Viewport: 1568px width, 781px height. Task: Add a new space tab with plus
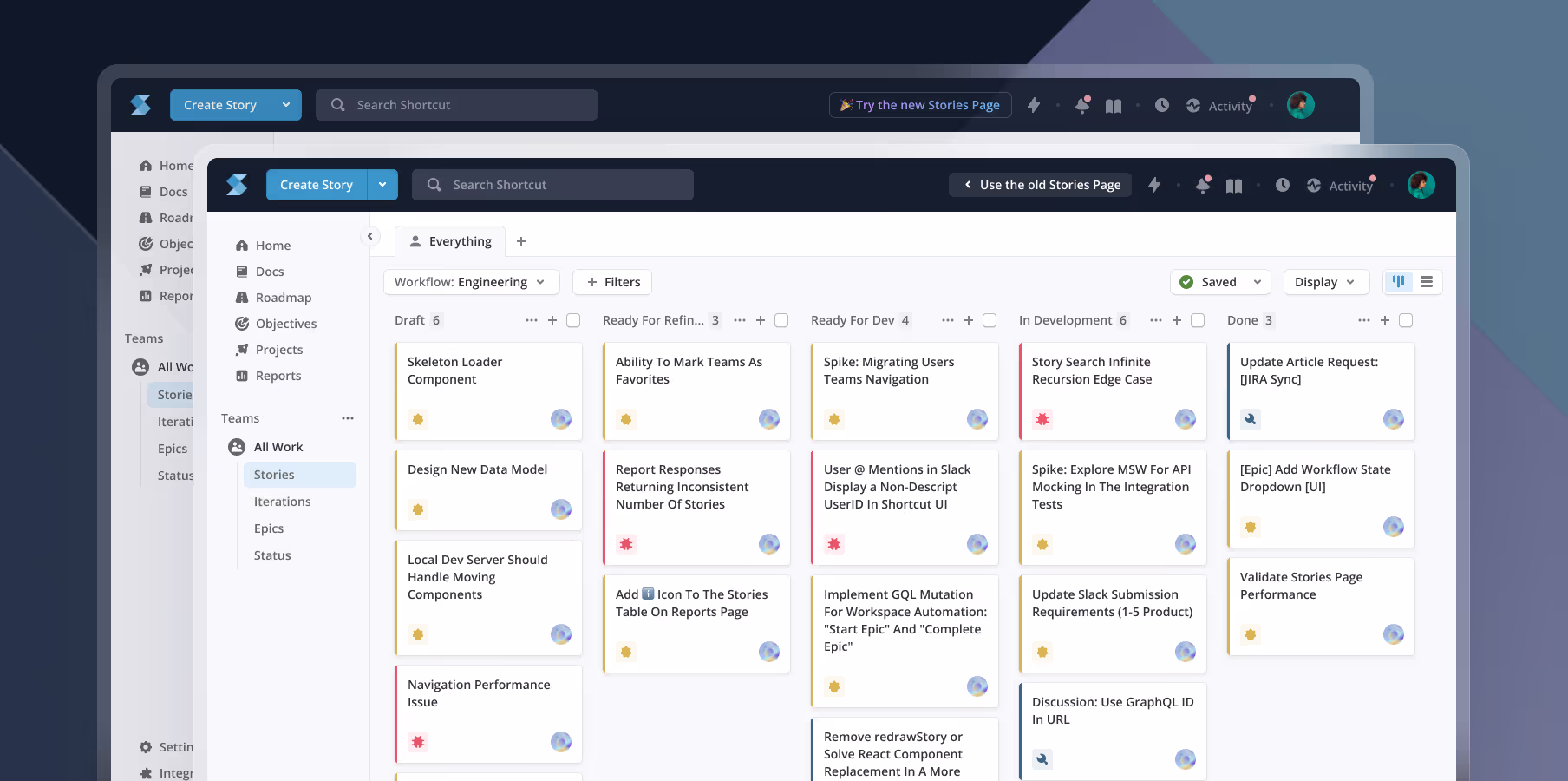tap(521, 241)
